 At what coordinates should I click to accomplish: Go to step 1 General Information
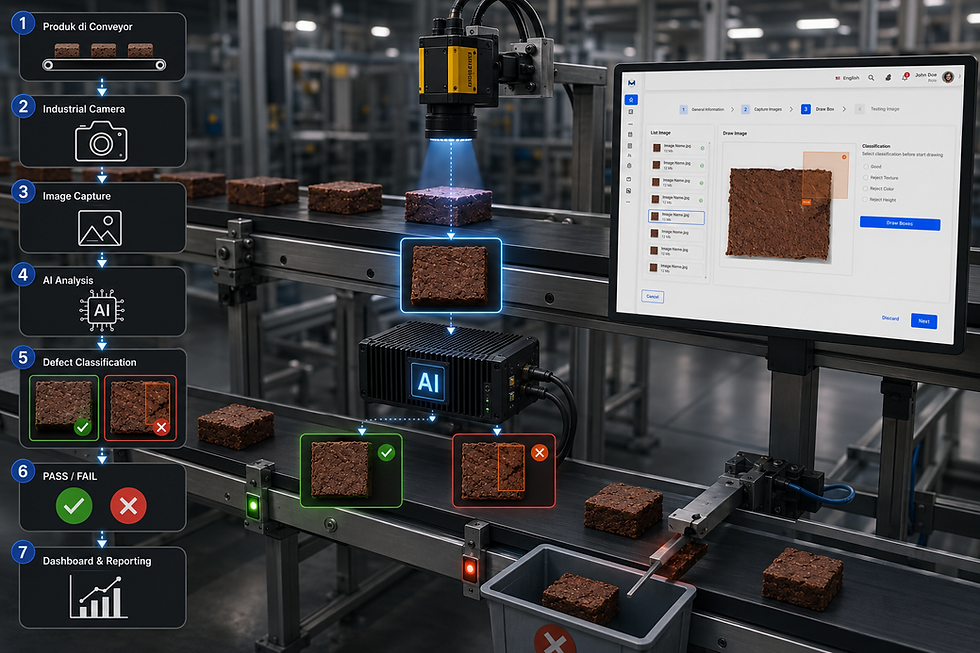point(702,109)
